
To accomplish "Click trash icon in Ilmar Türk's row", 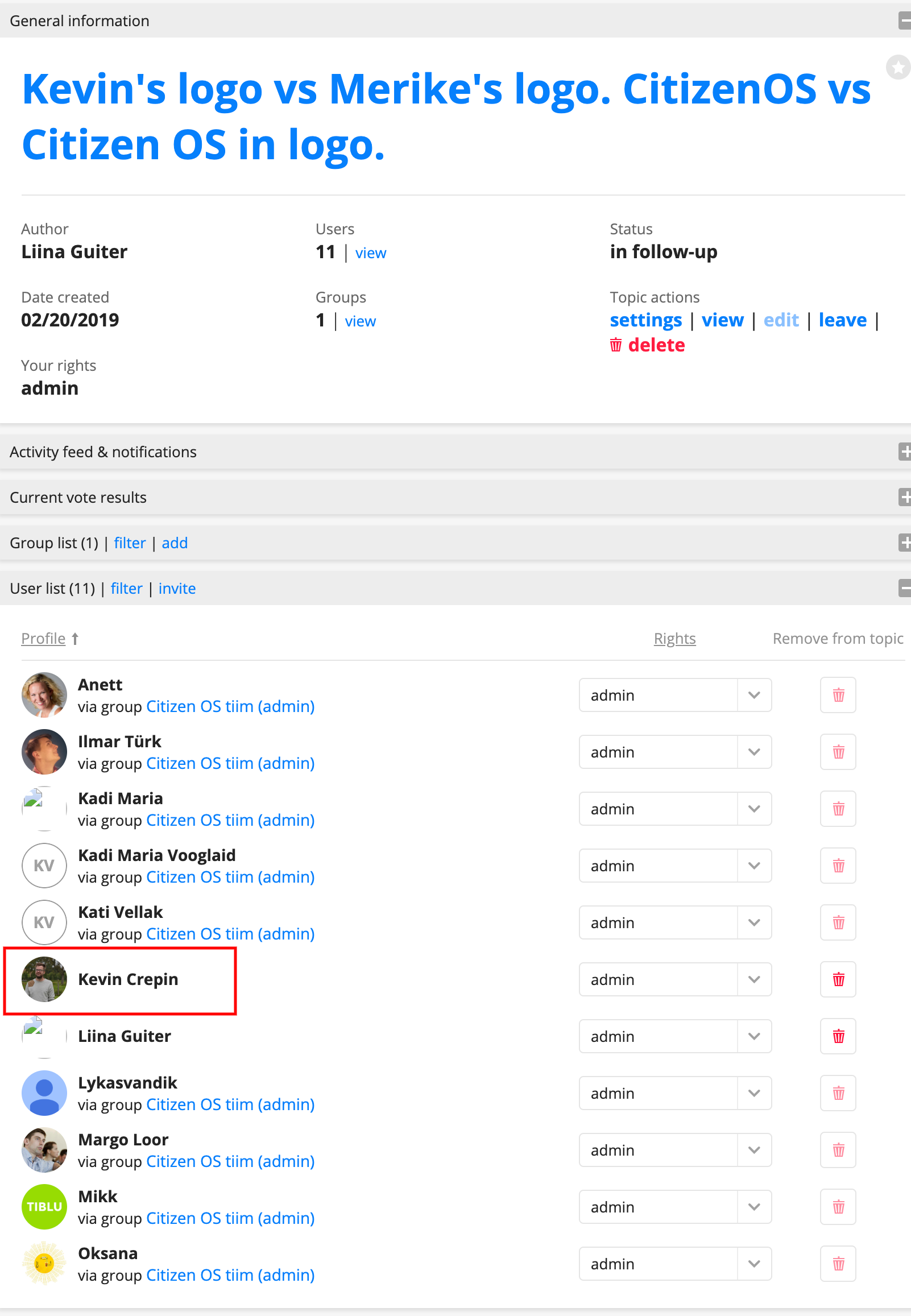I will pyautogui.click(x=838, y=752).
